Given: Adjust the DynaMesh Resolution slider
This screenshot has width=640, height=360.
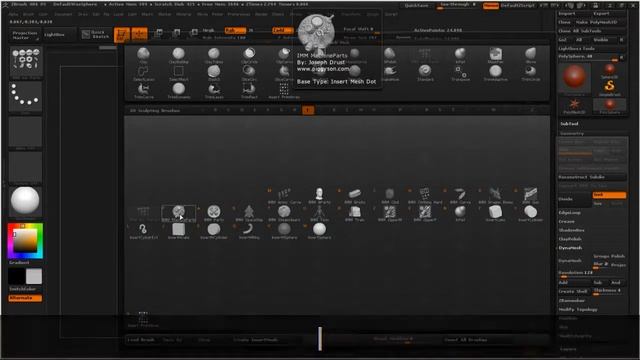Looking at the screenshot, I should pyautogui.click(x=591, y=273).
